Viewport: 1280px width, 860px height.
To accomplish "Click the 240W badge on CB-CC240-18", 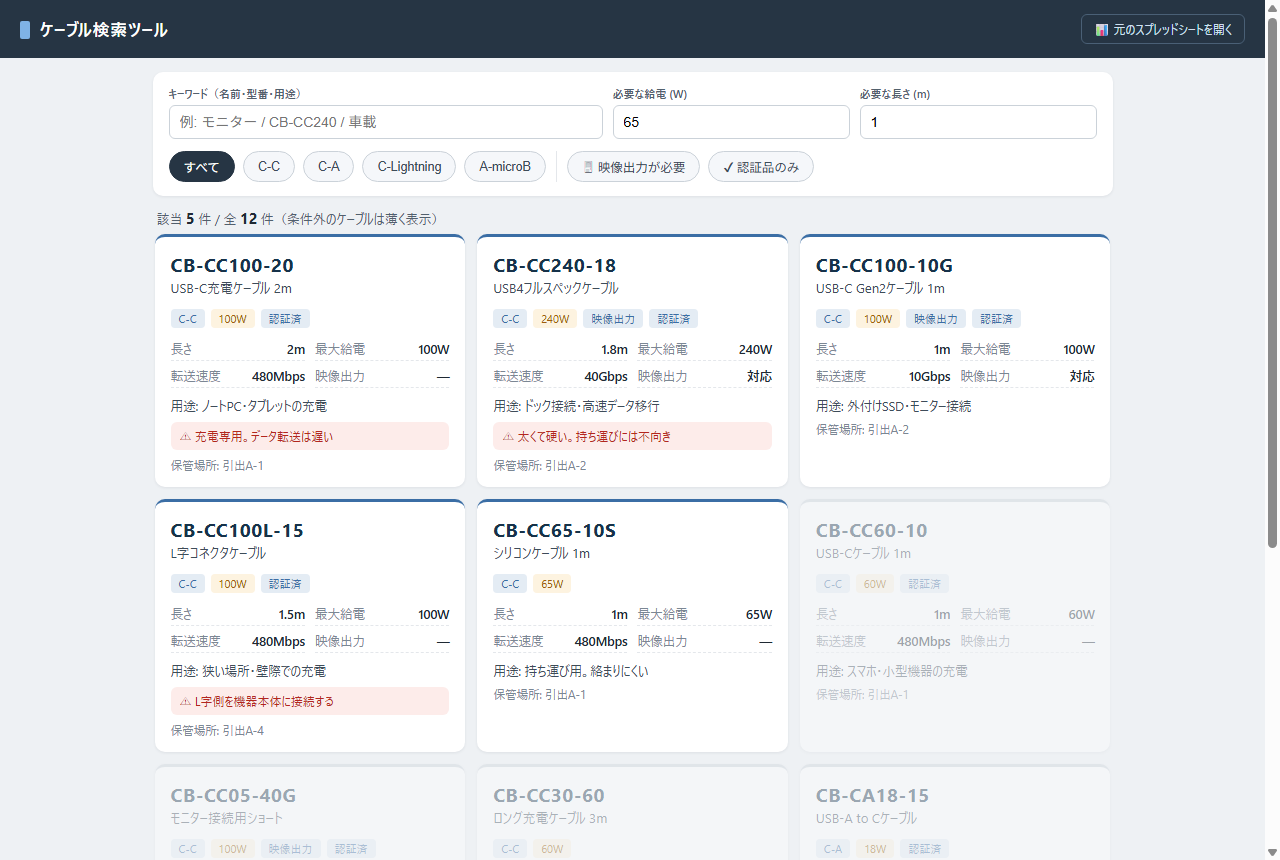I will click(555, 319).
